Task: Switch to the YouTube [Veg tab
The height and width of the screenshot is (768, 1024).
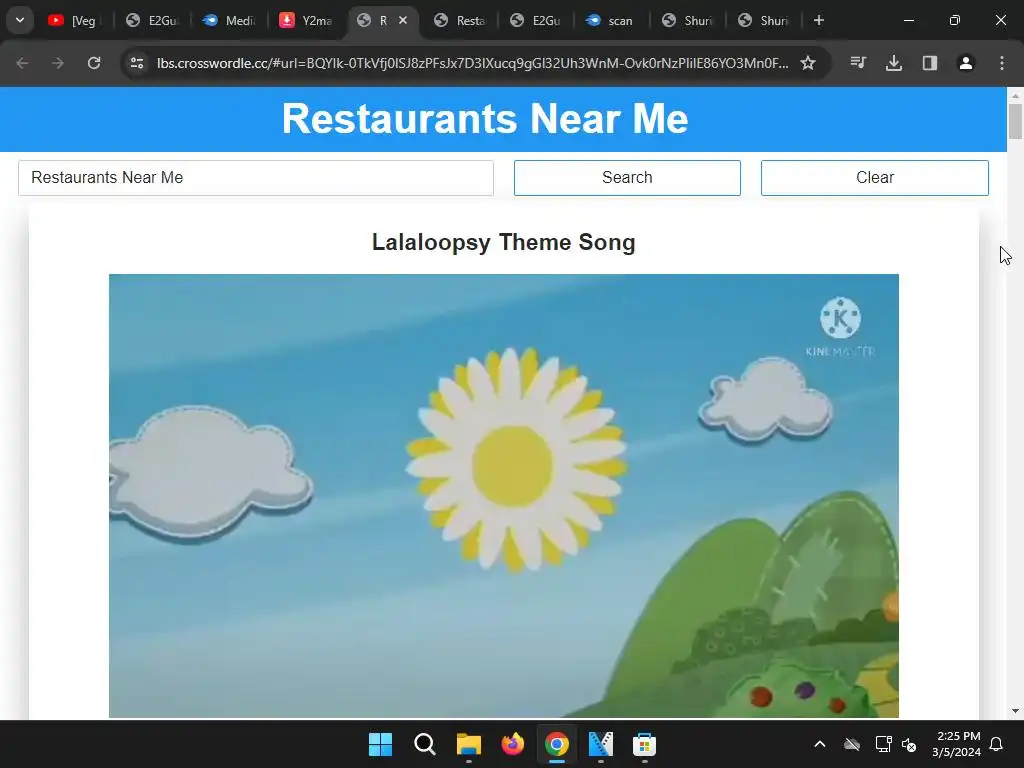Action: point(73,20)
